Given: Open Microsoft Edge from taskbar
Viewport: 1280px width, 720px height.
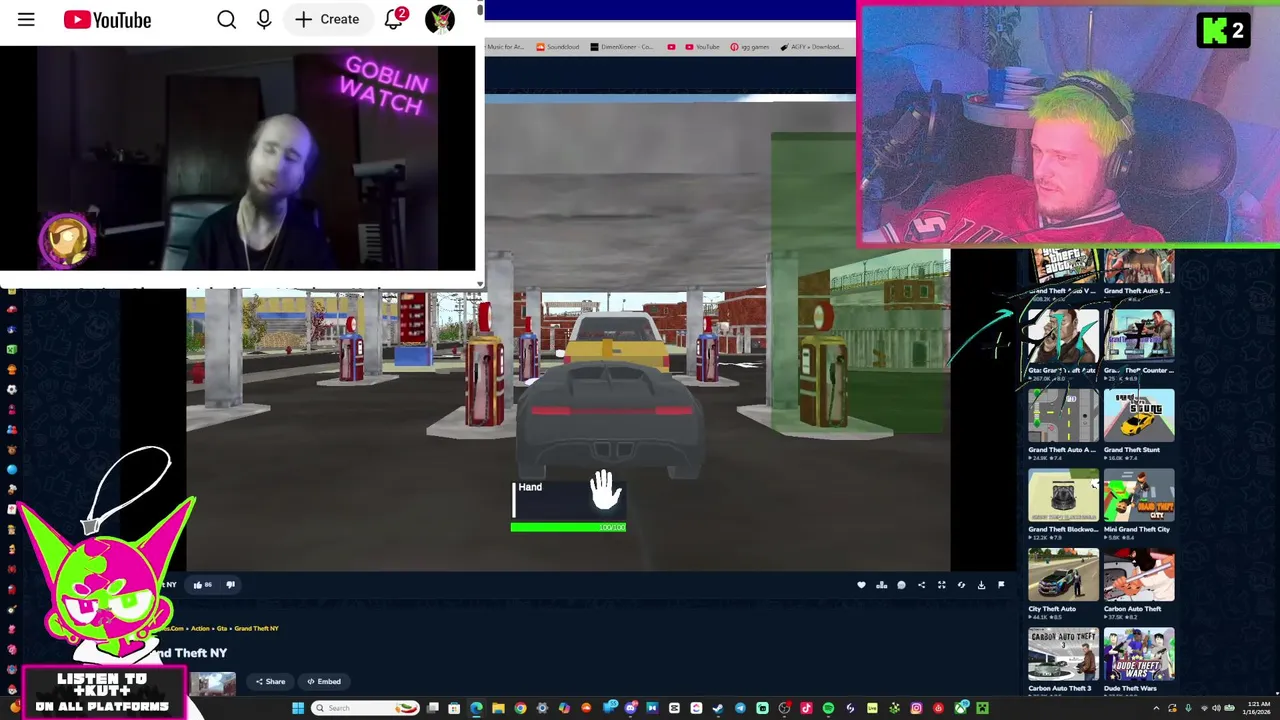Looking at the screenshot, I should click(x=476, y=708).
